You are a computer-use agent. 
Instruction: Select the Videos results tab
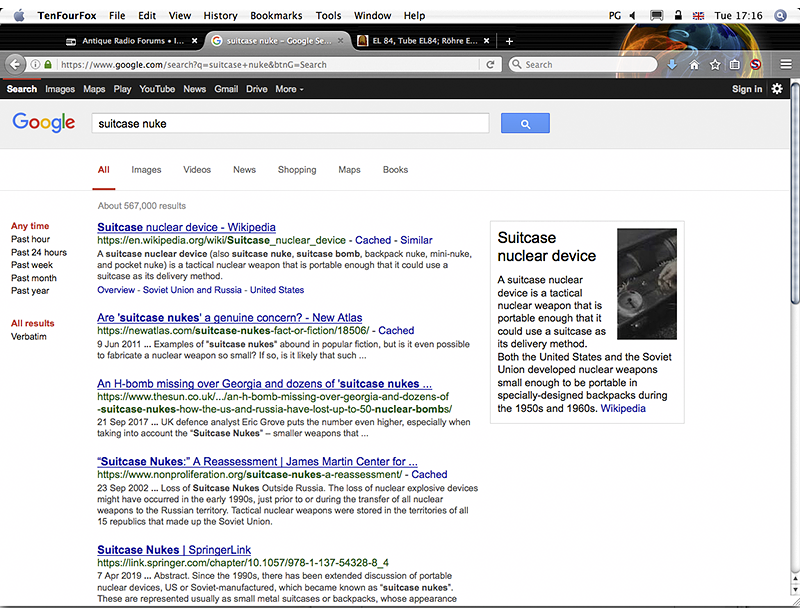point(197,169)
